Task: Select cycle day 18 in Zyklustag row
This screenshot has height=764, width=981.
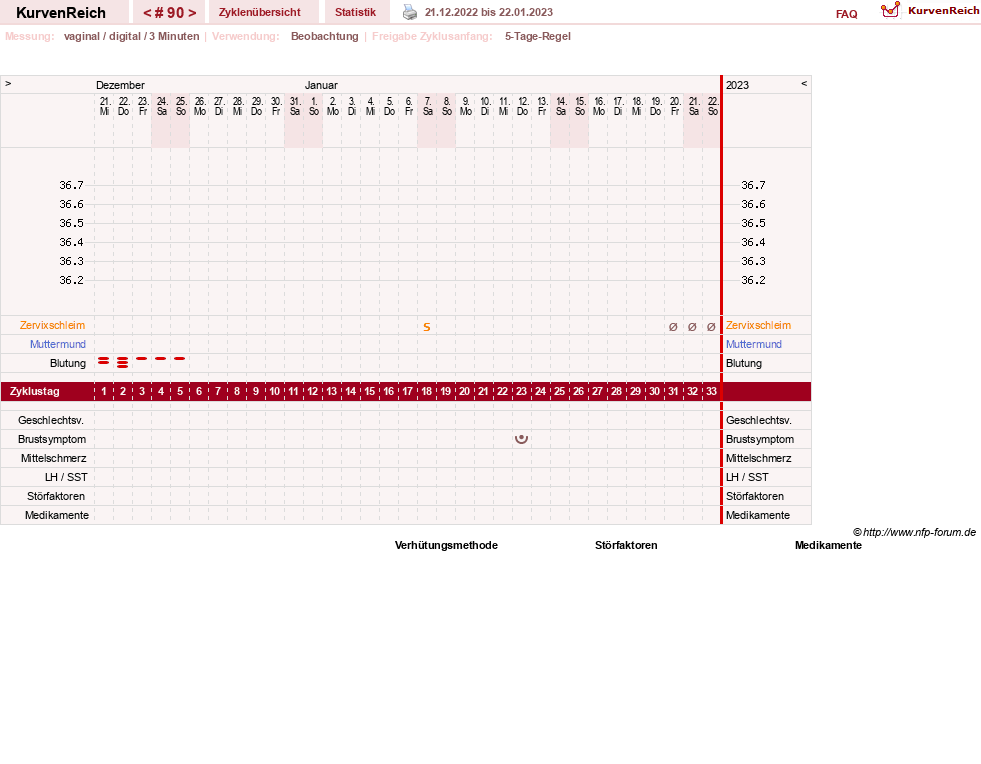Action: 427,391
